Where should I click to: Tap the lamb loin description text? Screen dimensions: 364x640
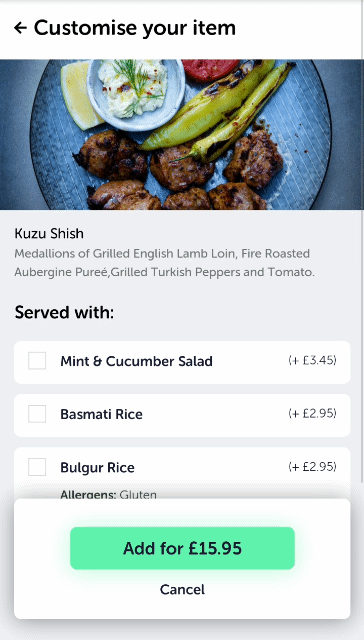point(164,263)
